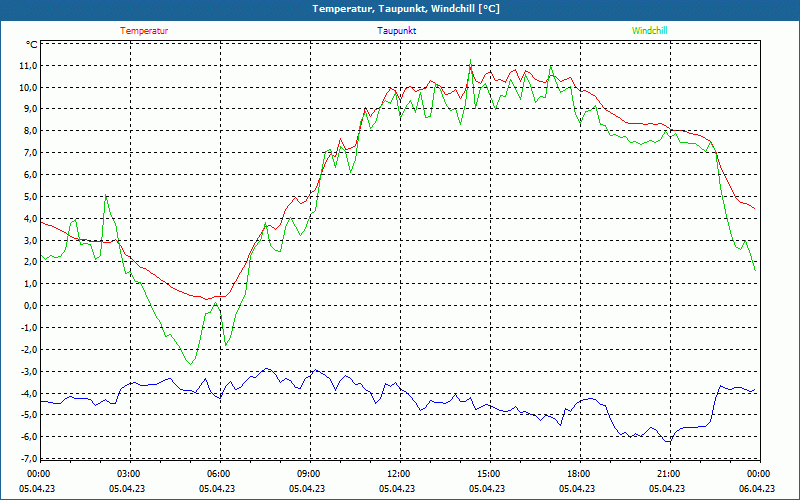Click the green Windchill legend label
The image size is (800, 500).
point(649,31)
